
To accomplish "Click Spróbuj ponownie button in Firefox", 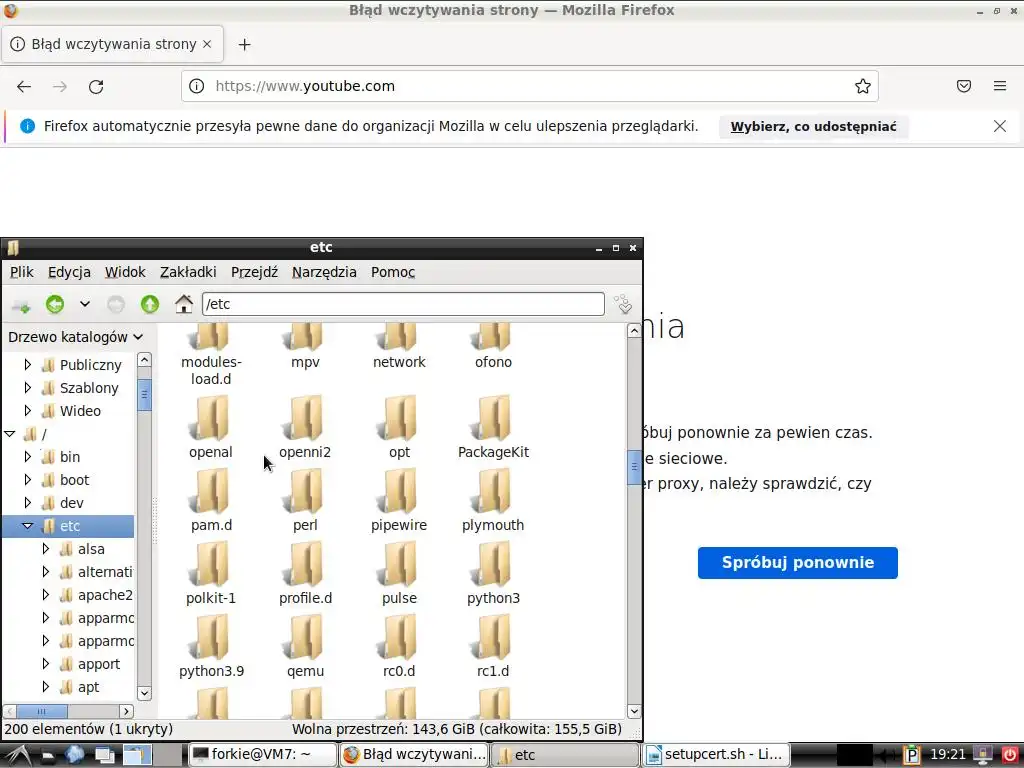I will pyautogui.click(x=797, y=562).
